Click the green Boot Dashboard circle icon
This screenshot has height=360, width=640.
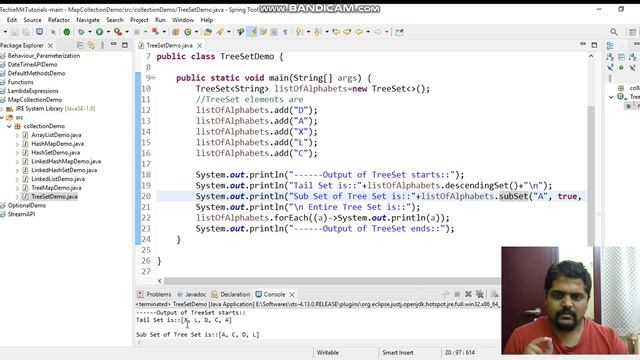pos(67,32)
